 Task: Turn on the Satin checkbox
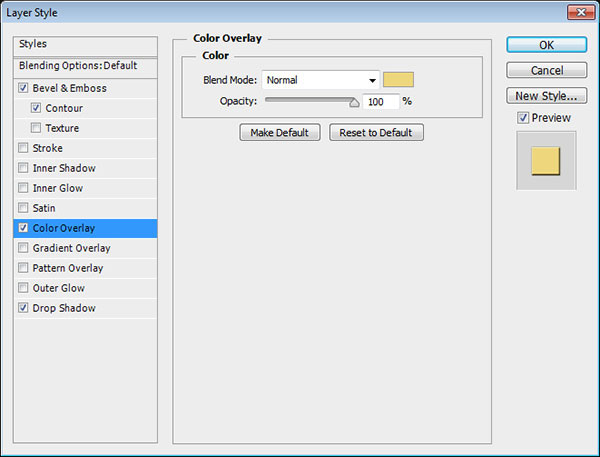[x=23, y=208]
